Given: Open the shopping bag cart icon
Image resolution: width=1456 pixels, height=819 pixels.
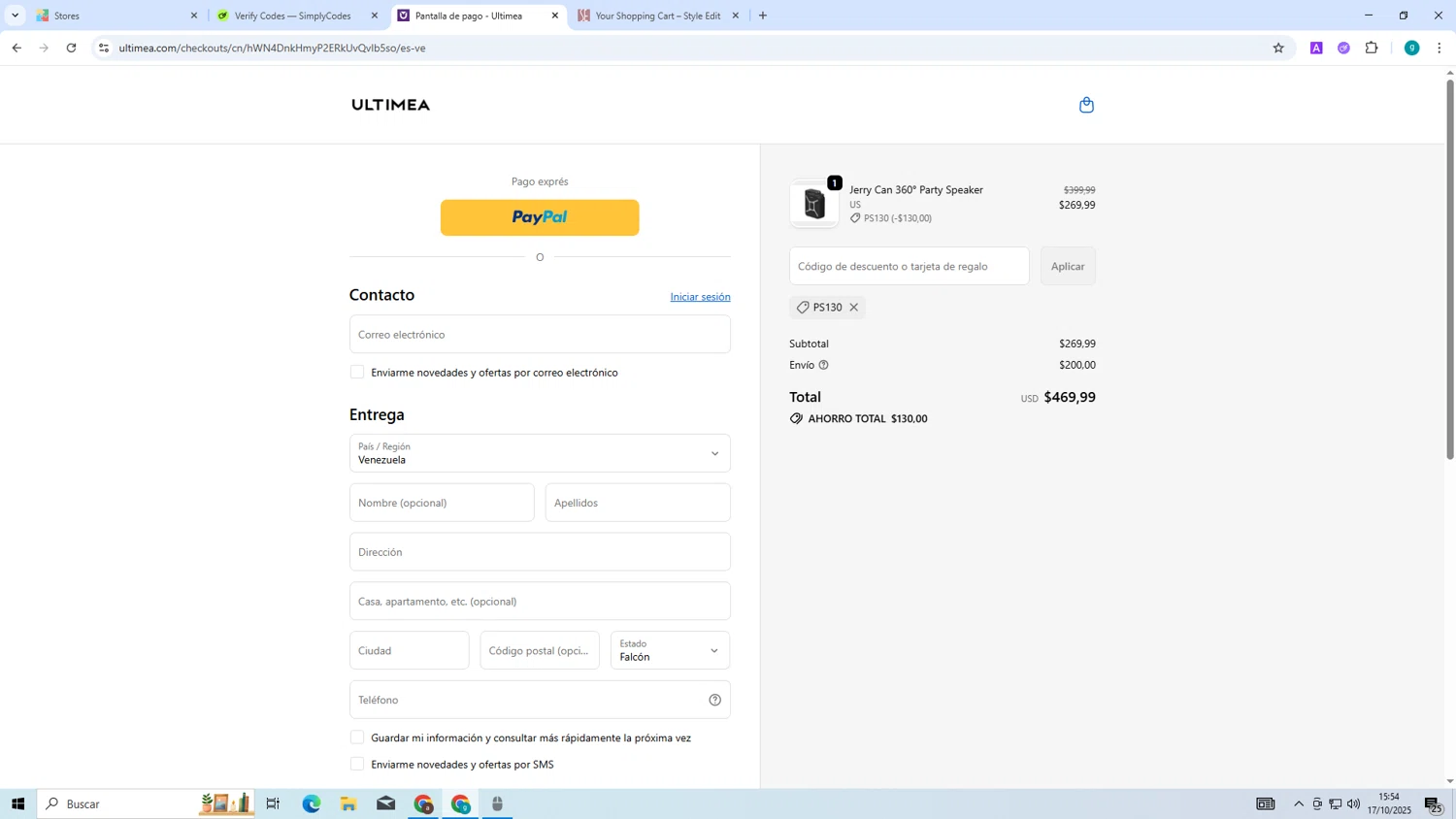Looking at the screenshot, I should pyautogui.click(x=1086, y=105).
